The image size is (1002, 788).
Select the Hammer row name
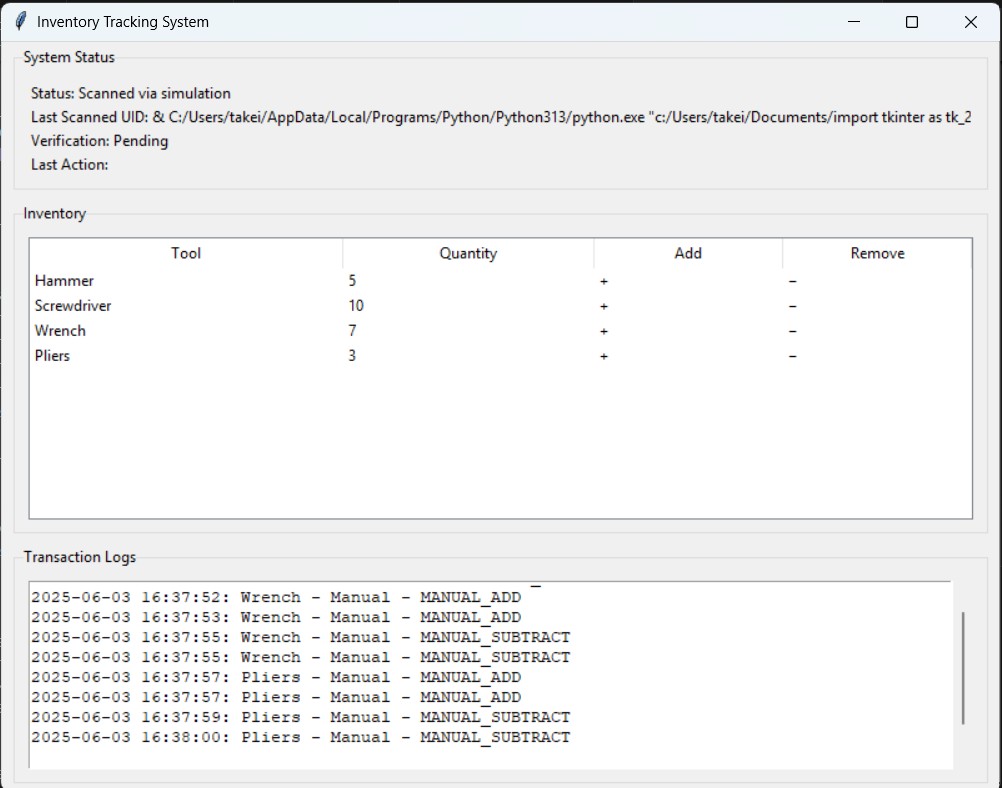click(64, 281)
